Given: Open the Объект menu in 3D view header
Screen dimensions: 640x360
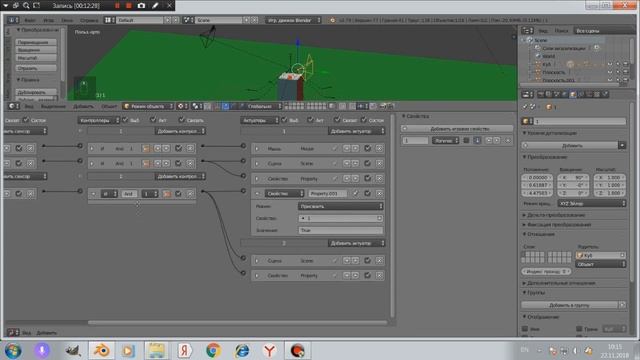Looking at the screenshot, I should (x=109, y=106).
